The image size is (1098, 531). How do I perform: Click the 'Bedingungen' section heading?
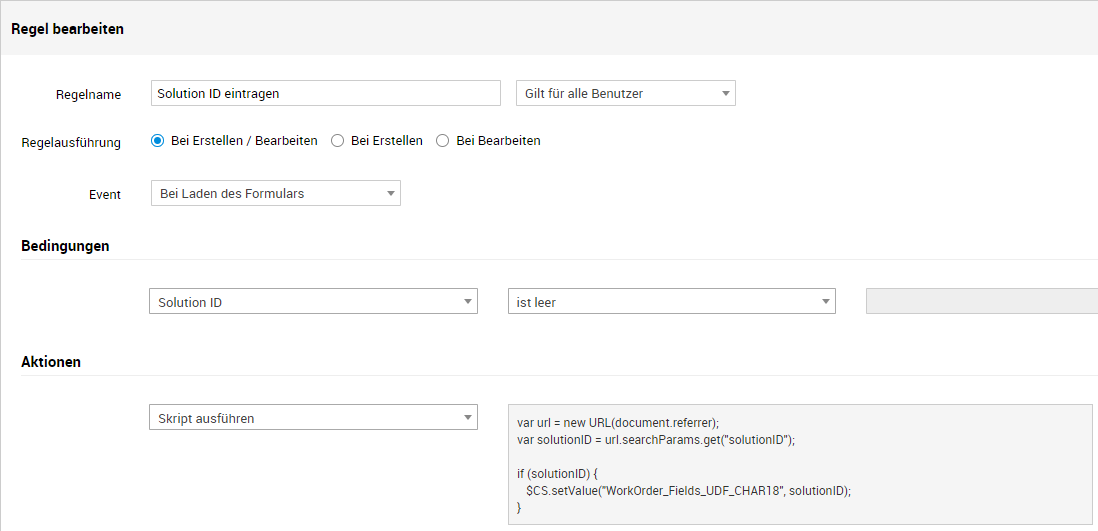(x=65, y=246)
